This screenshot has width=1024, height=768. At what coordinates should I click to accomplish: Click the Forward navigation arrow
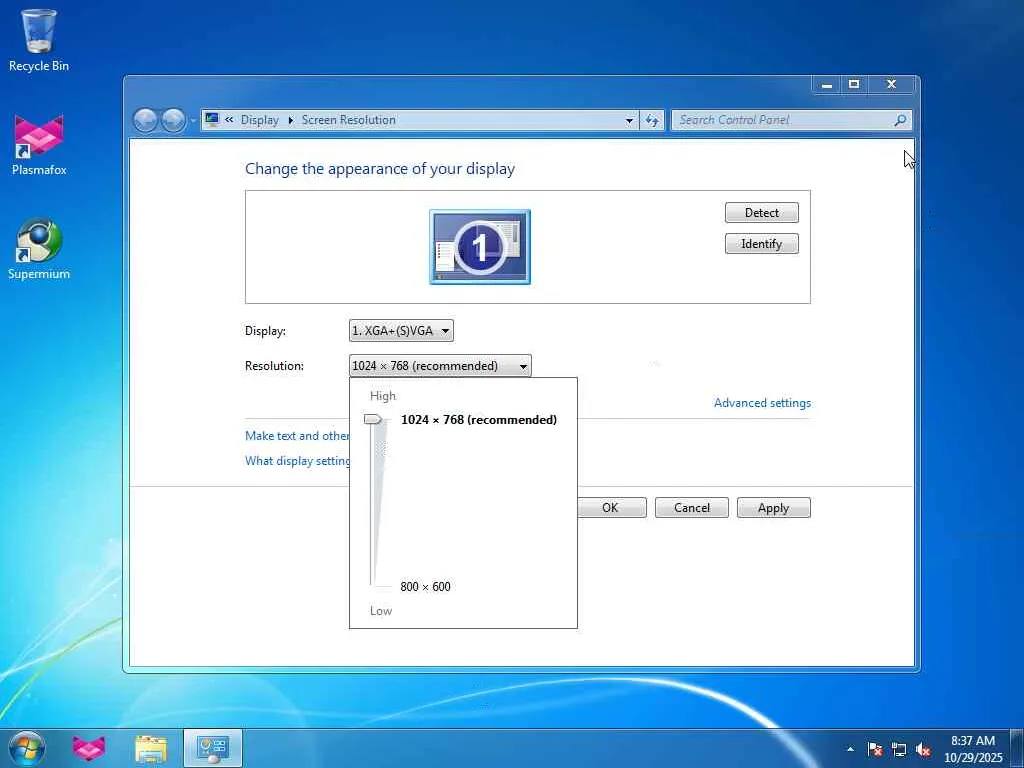tap(172, 120)
